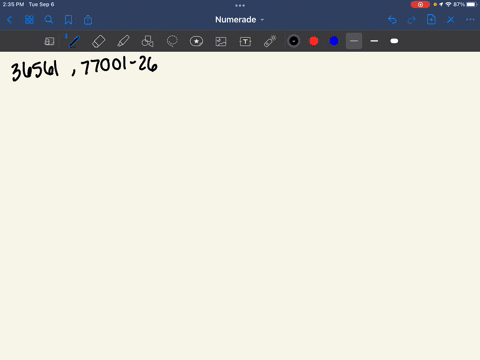Select the Eraser tool
Viewport: 480px width, 360px height.
(98, 41)
